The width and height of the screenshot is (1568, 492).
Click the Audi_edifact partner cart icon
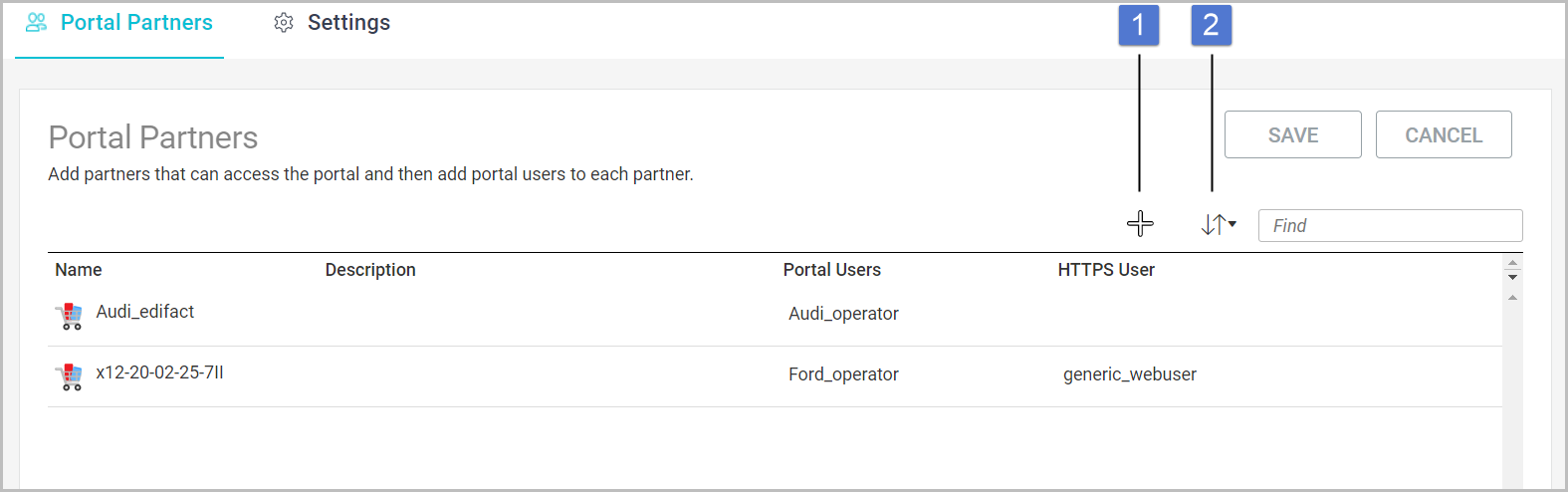[69, 317]
